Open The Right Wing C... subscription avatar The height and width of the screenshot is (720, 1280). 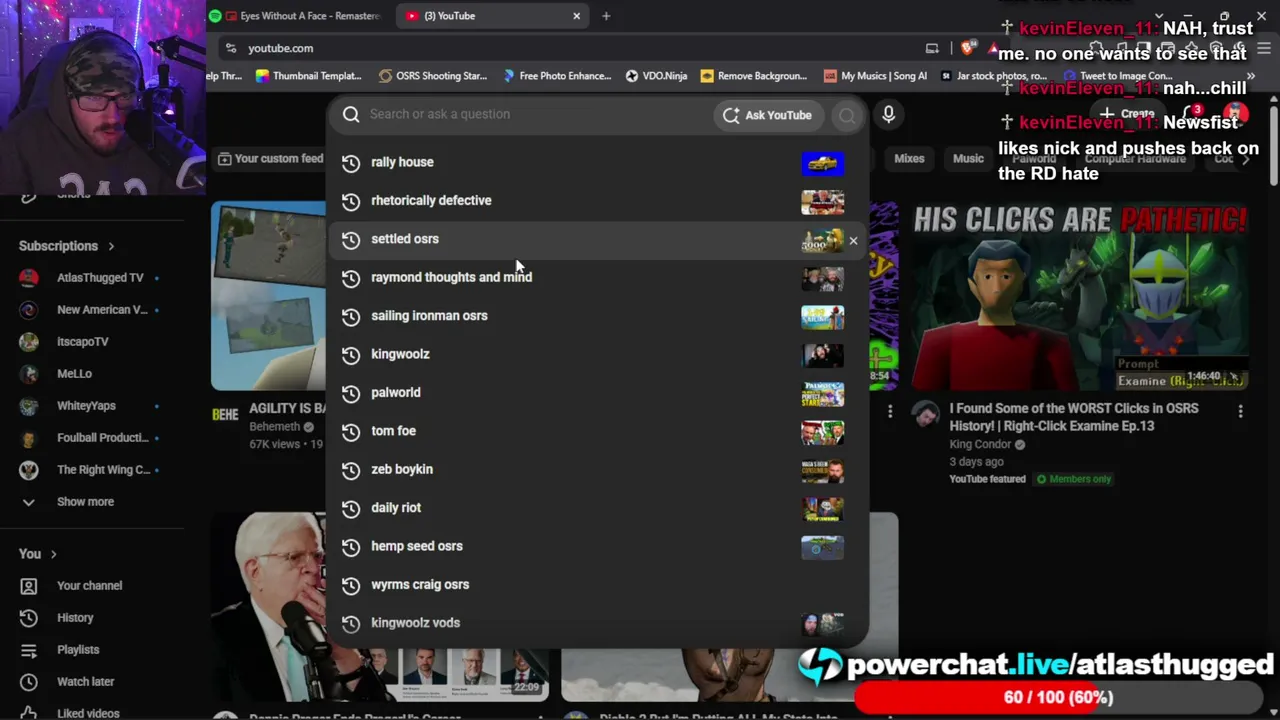29,470
